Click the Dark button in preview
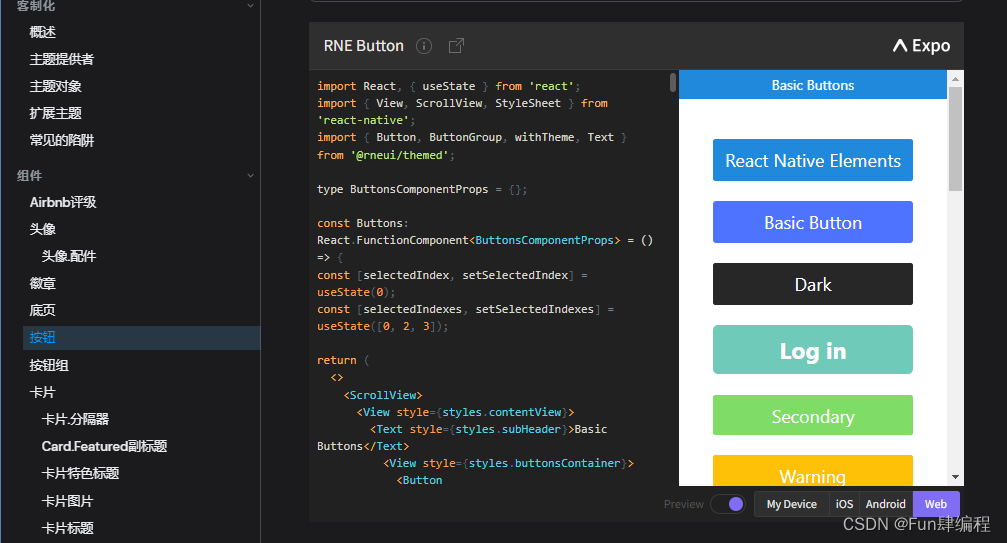The image size is (1007, 543). (812, 284)
